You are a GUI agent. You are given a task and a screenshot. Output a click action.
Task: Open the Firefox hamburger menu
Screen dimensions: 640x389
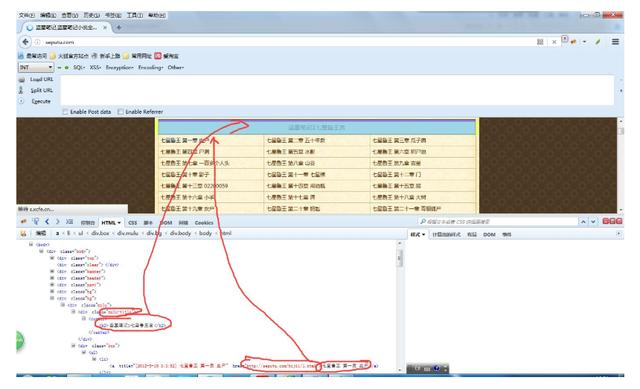(615, 42)
